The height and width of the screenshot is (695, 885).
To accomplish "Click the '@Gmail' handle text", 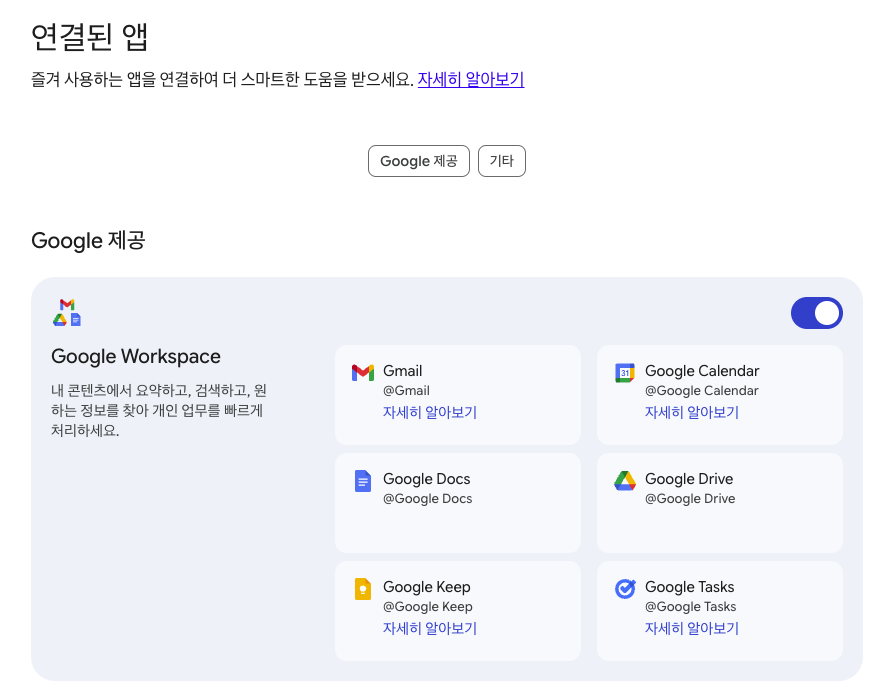I will [x=406, y=391].
